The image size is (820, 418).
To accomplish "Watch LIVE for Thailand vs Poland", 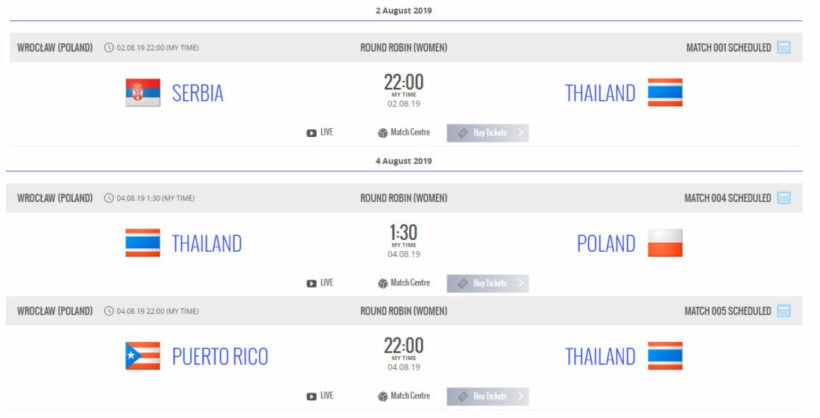I will (x=320, y=283).
